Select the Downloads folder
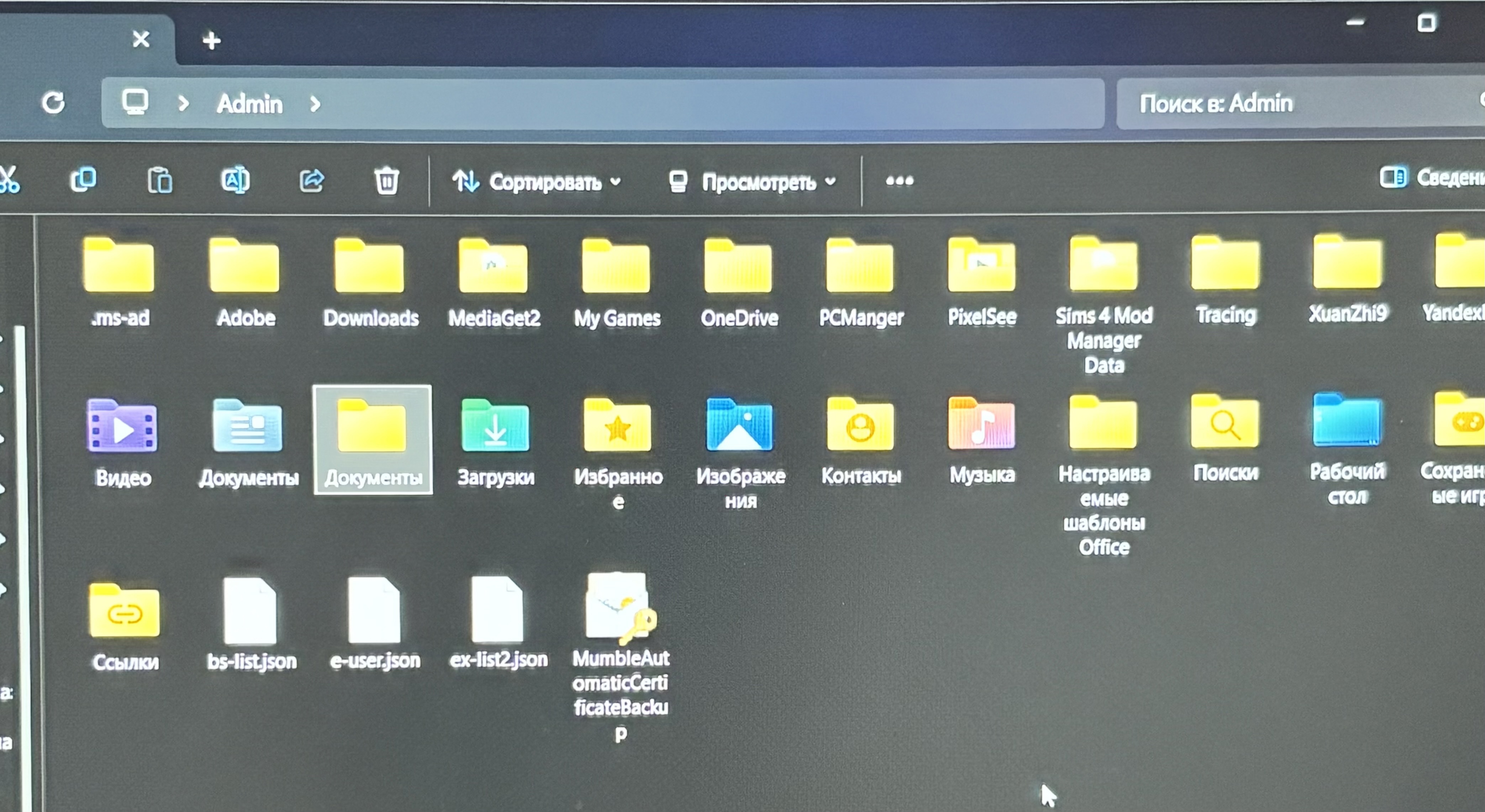The width and height of the screenshot is (1485, 812). click(x=371, y=283)
